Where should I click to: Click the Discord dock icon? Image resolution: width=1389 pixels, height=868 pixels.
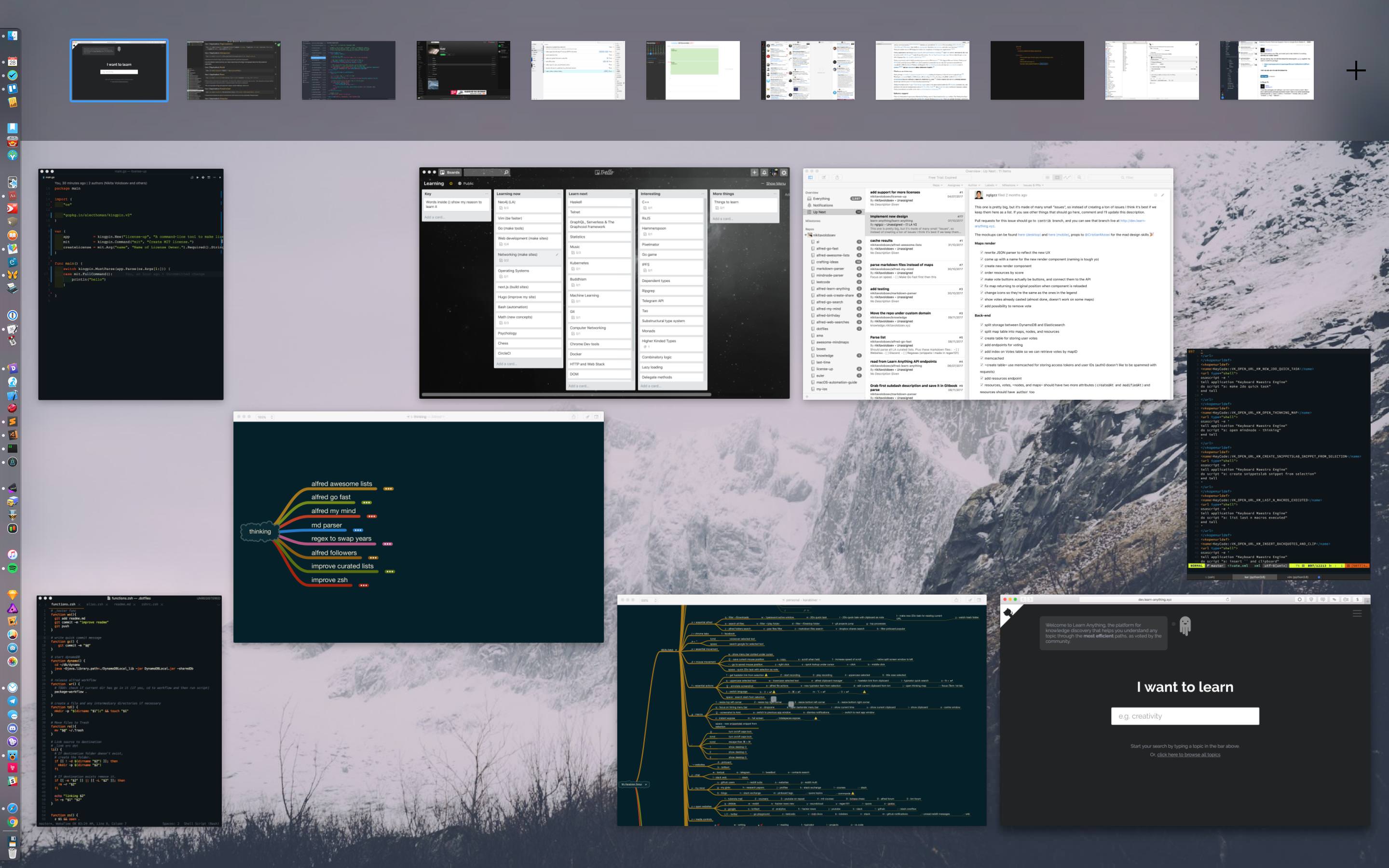tap(12, 728)
